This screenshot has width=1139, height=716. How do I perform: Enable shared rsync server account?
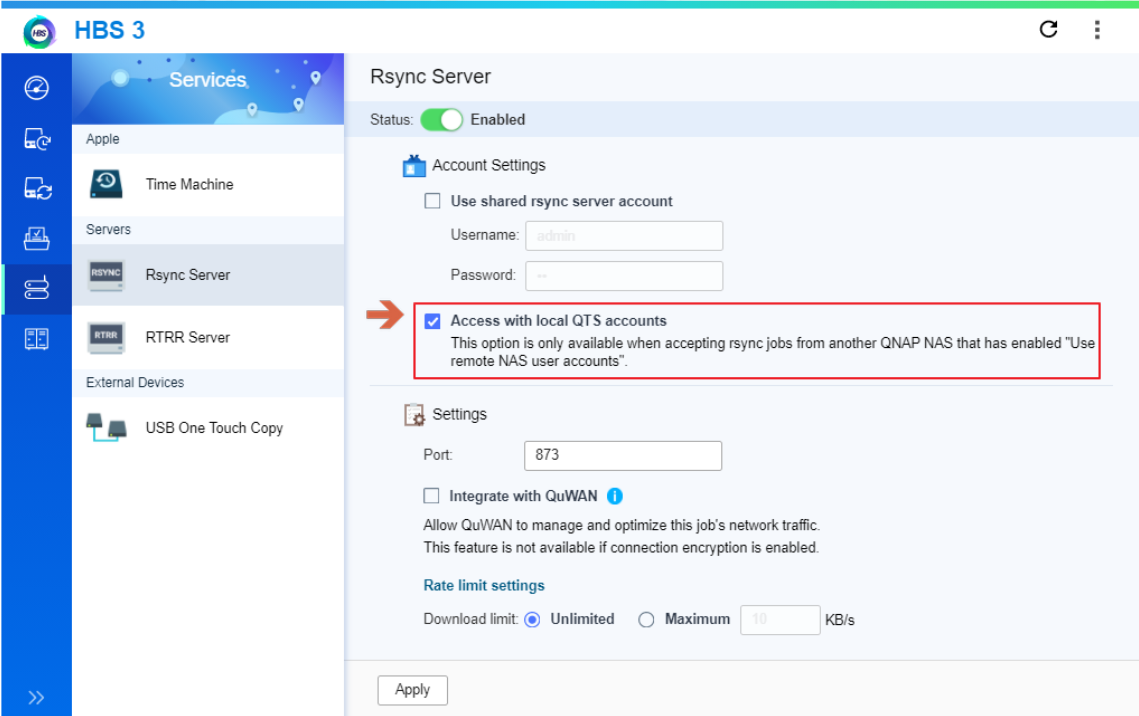pyautogui.click(x=432, y=200)
